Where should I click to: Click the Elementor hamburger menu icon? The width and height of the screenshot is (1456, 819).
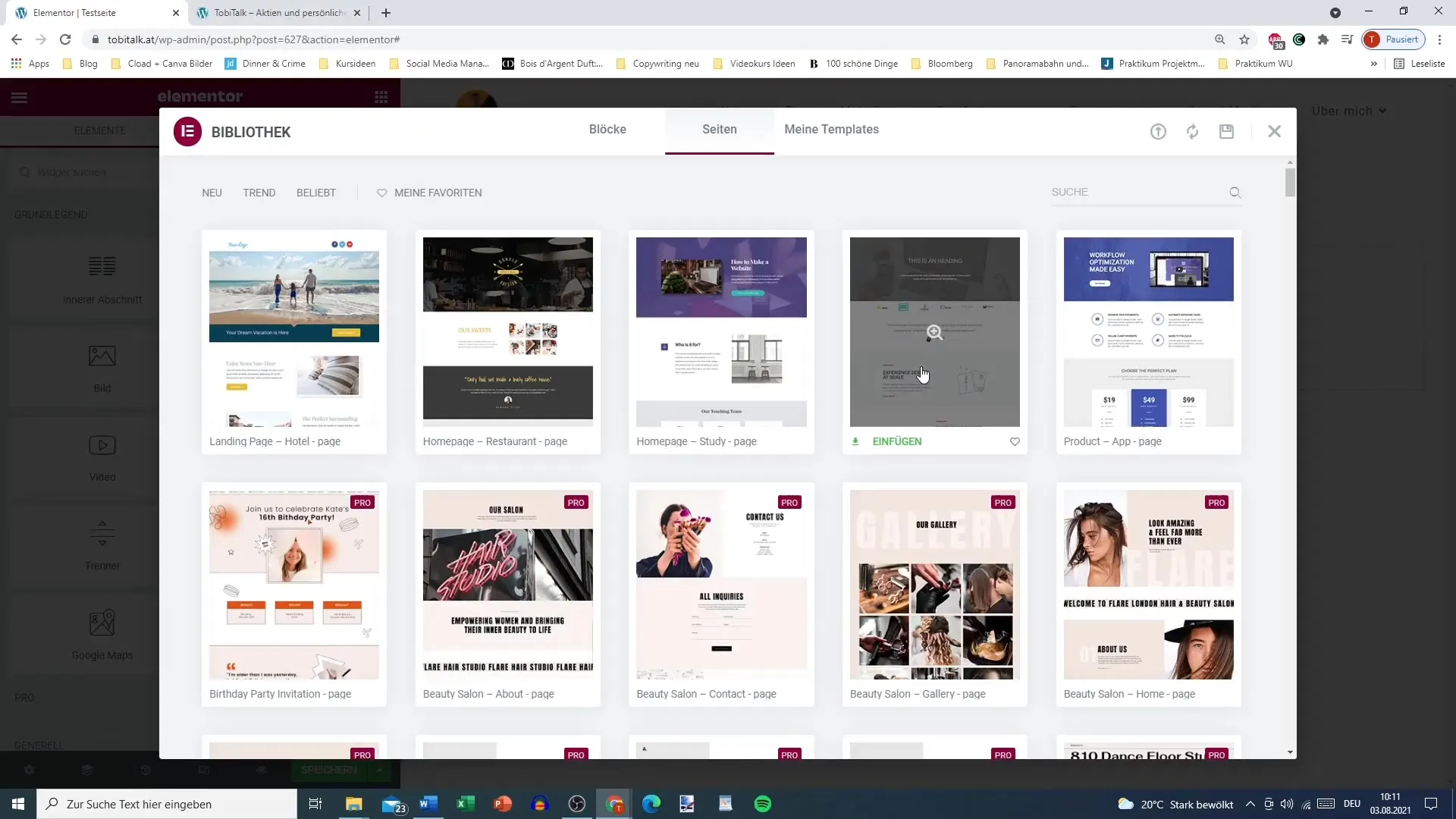click(x=19, y=97)
